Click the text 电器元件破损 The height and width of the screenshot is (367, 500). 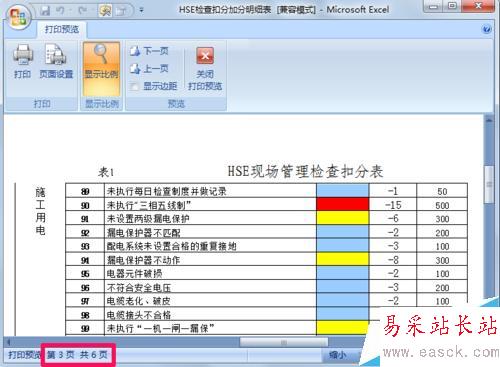pos(134,273)
